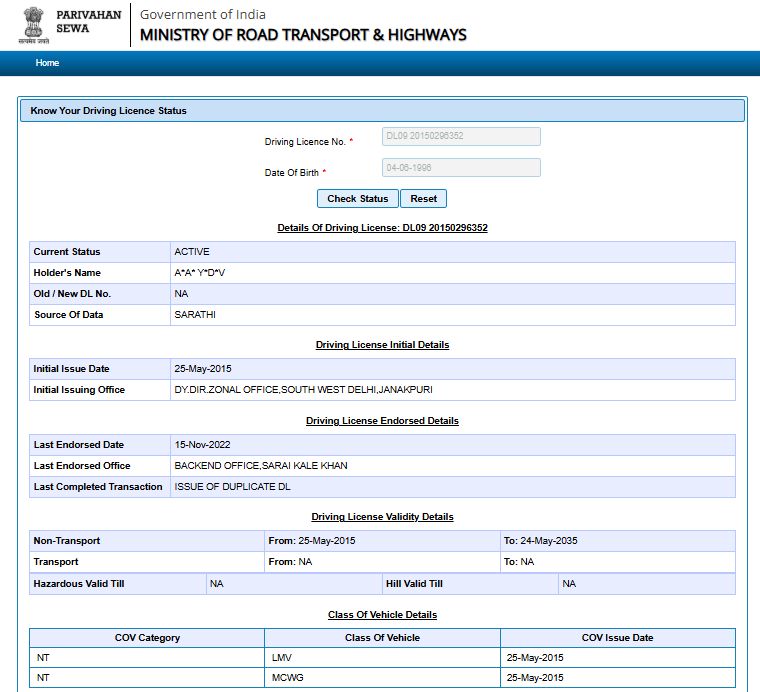Image resolution: width=760 pixels, height=692 pixels.
Task: Click the Class Of Vehicle column header
Action: 382,638
